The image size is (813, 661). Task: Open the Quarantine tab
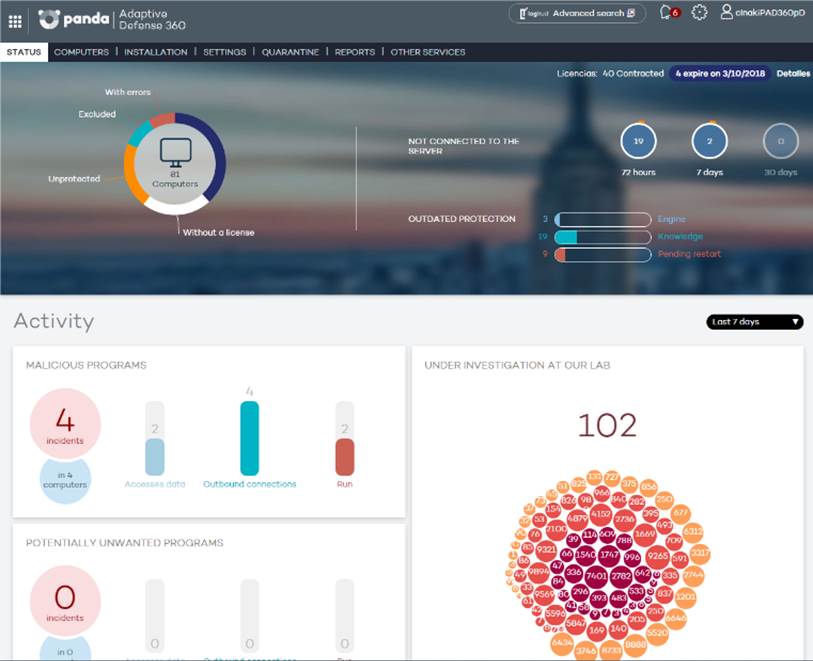[290, 52]
